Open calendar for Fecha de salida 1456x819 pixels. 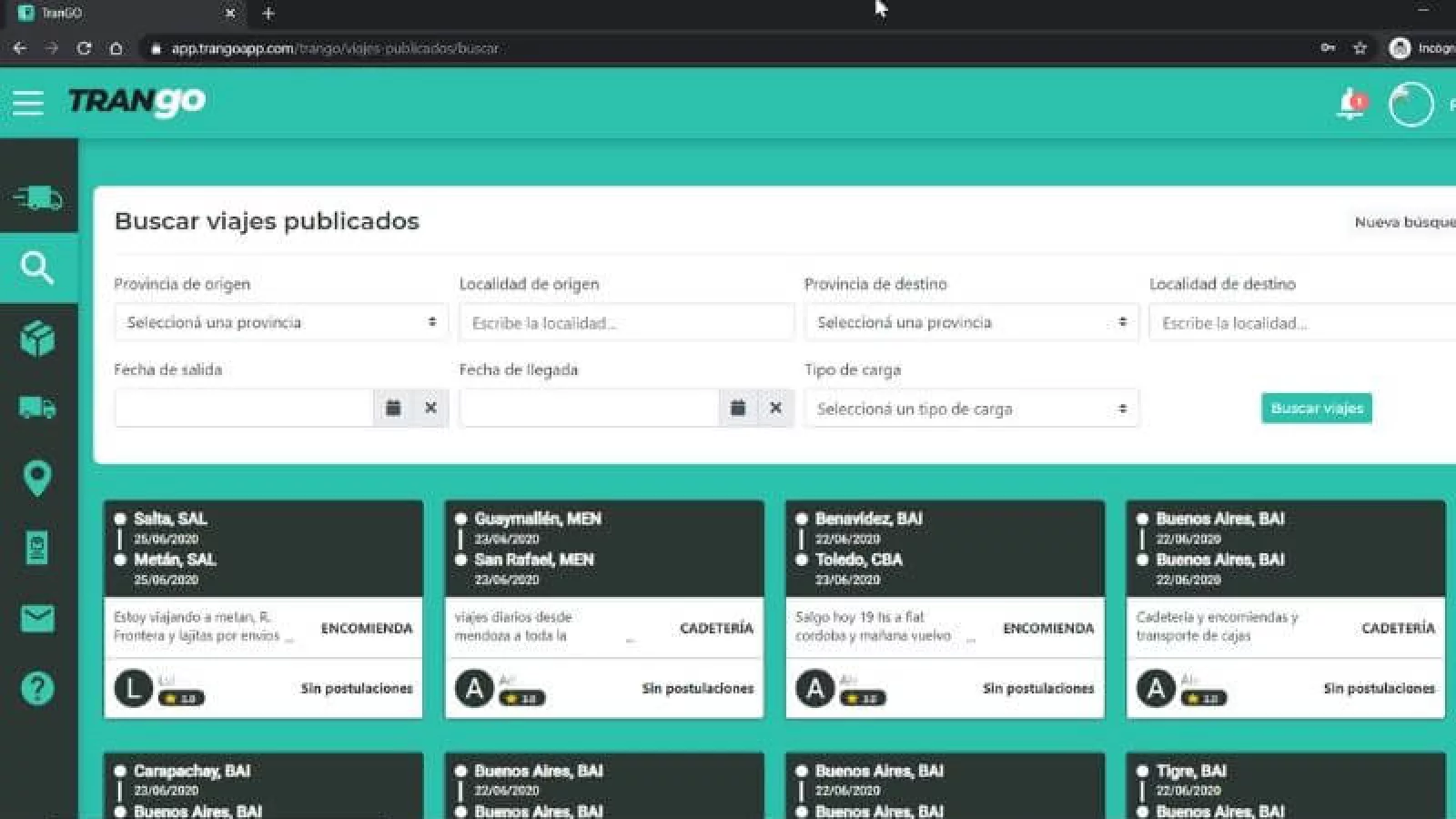tap(393, 408)
